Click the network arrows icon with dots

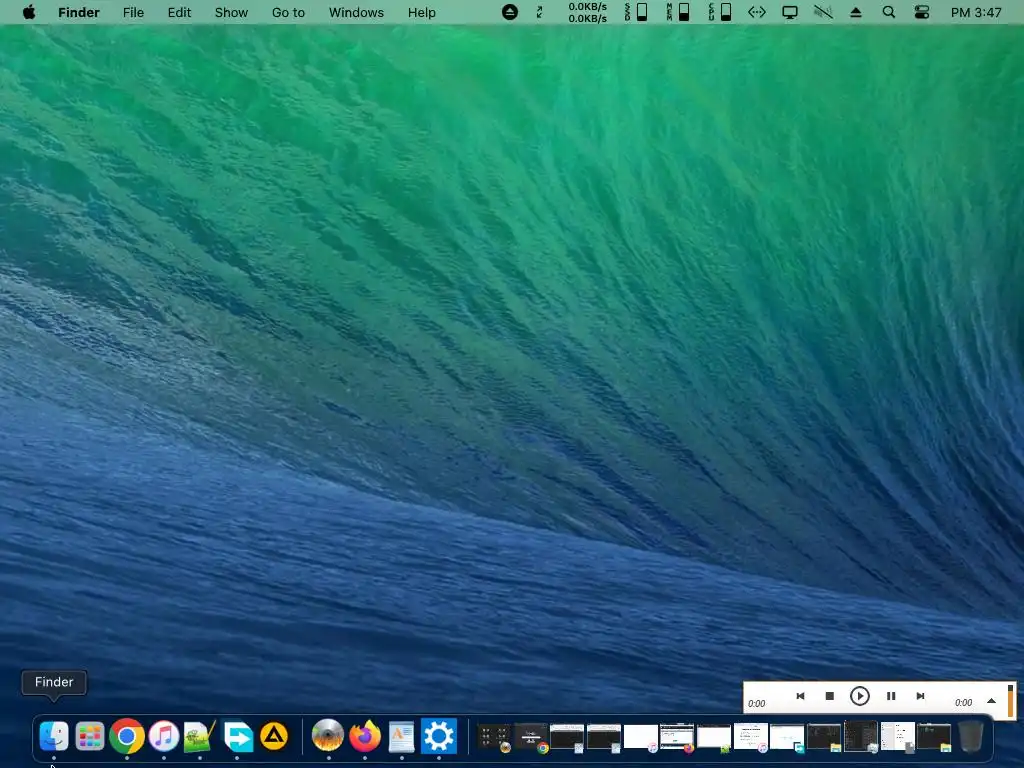[756, 12]
